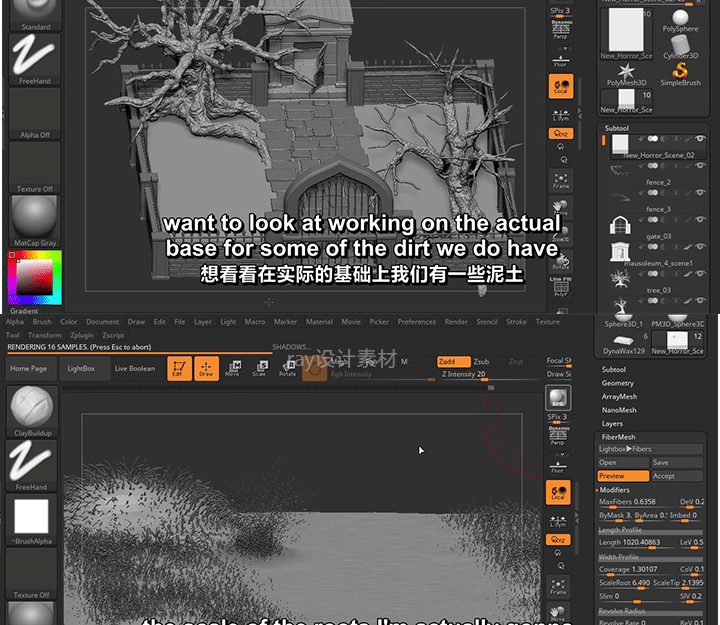Click Preview in FiberMesh

pyautogui.click(x=624, y=476)
